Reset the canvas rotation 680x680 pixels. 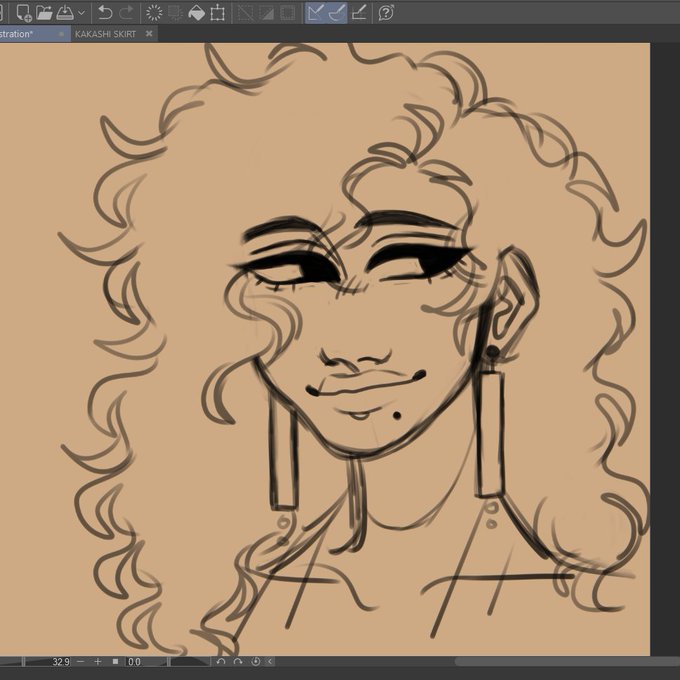tap(255, 661)
